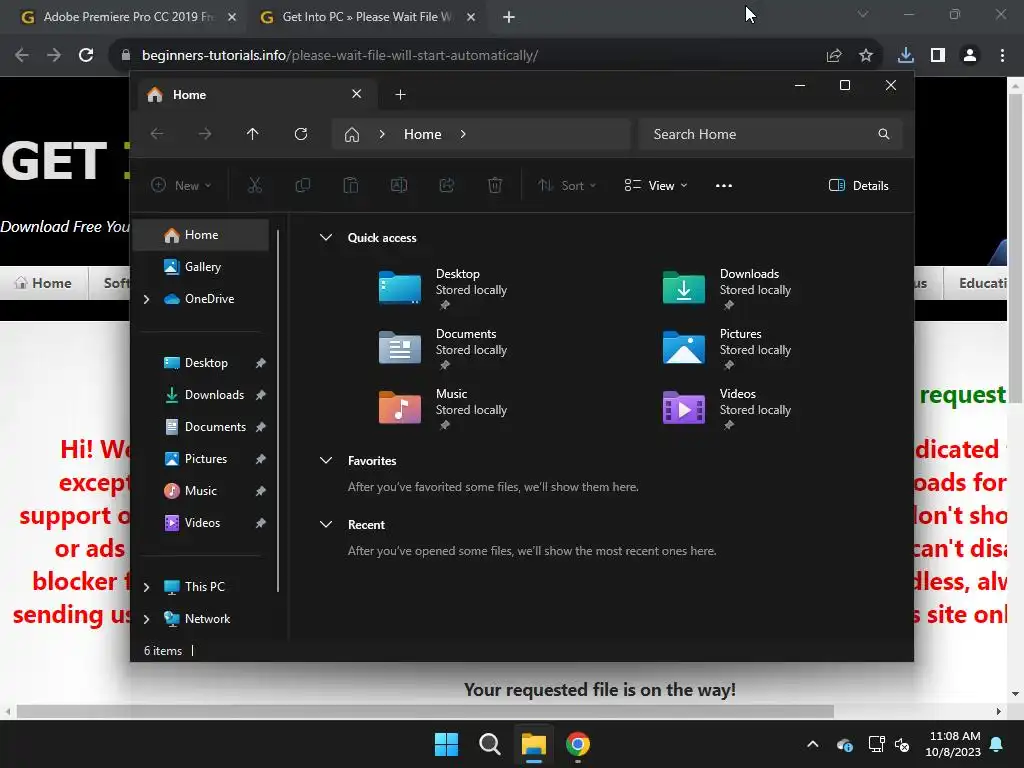Expand the chevron after Home in address bar

click(463, 134)
